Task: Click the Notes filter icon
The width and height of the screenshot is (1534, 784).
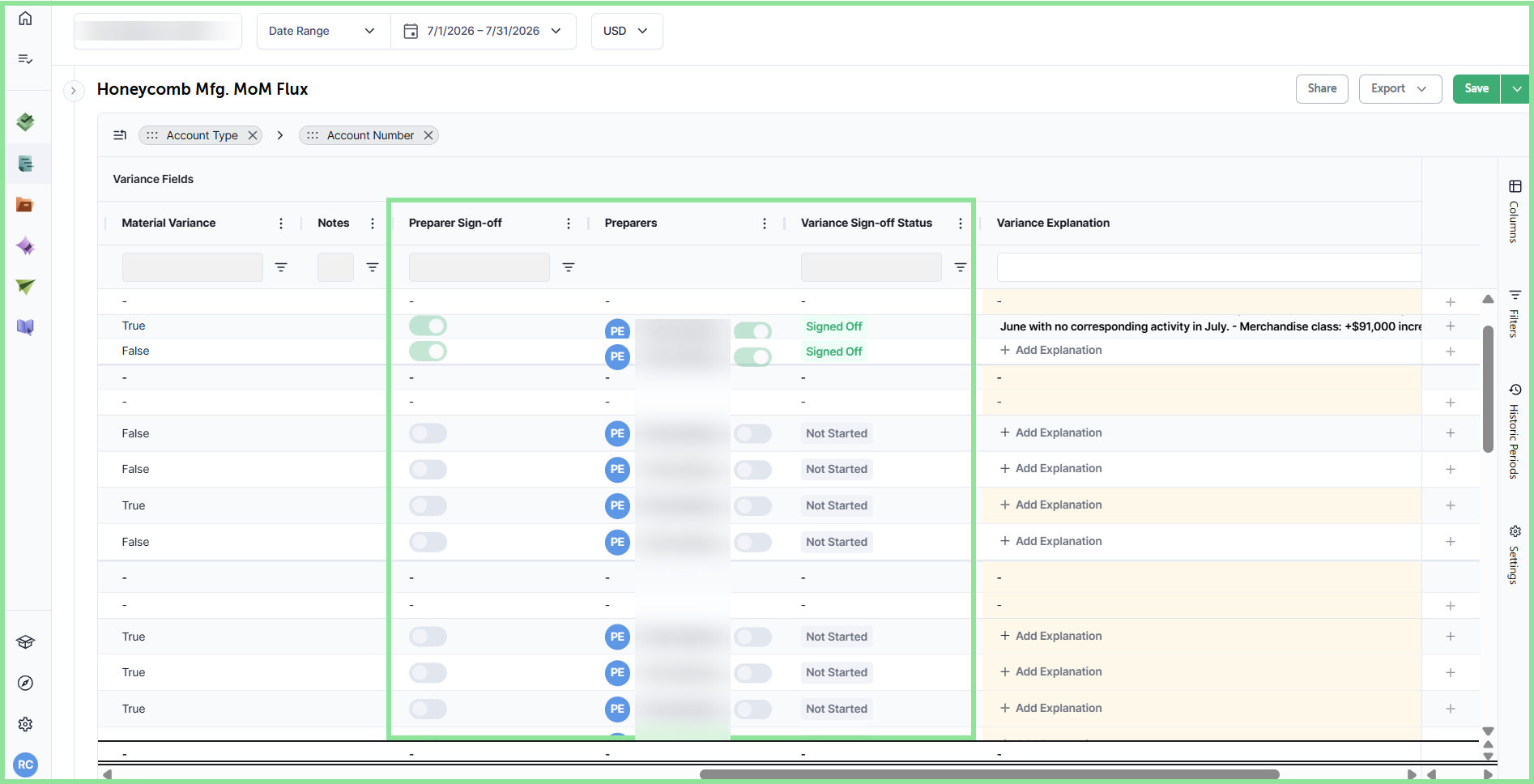Action: pyautogui.click(x=373, y=267)
